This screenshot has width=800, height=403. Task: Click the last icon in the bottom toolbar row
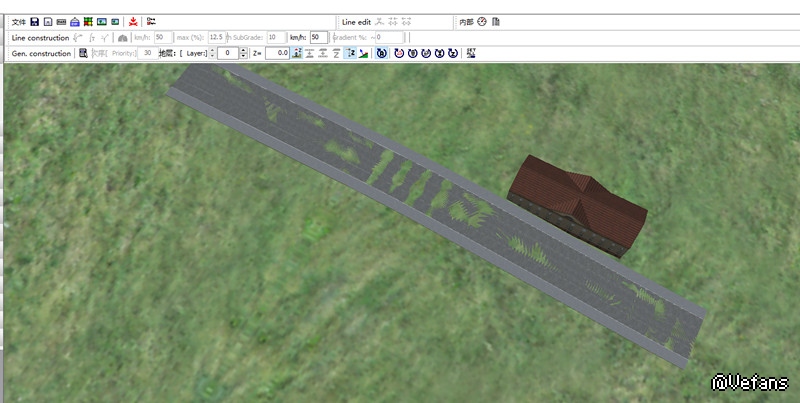pyautogui.click(x=471, y=53)
